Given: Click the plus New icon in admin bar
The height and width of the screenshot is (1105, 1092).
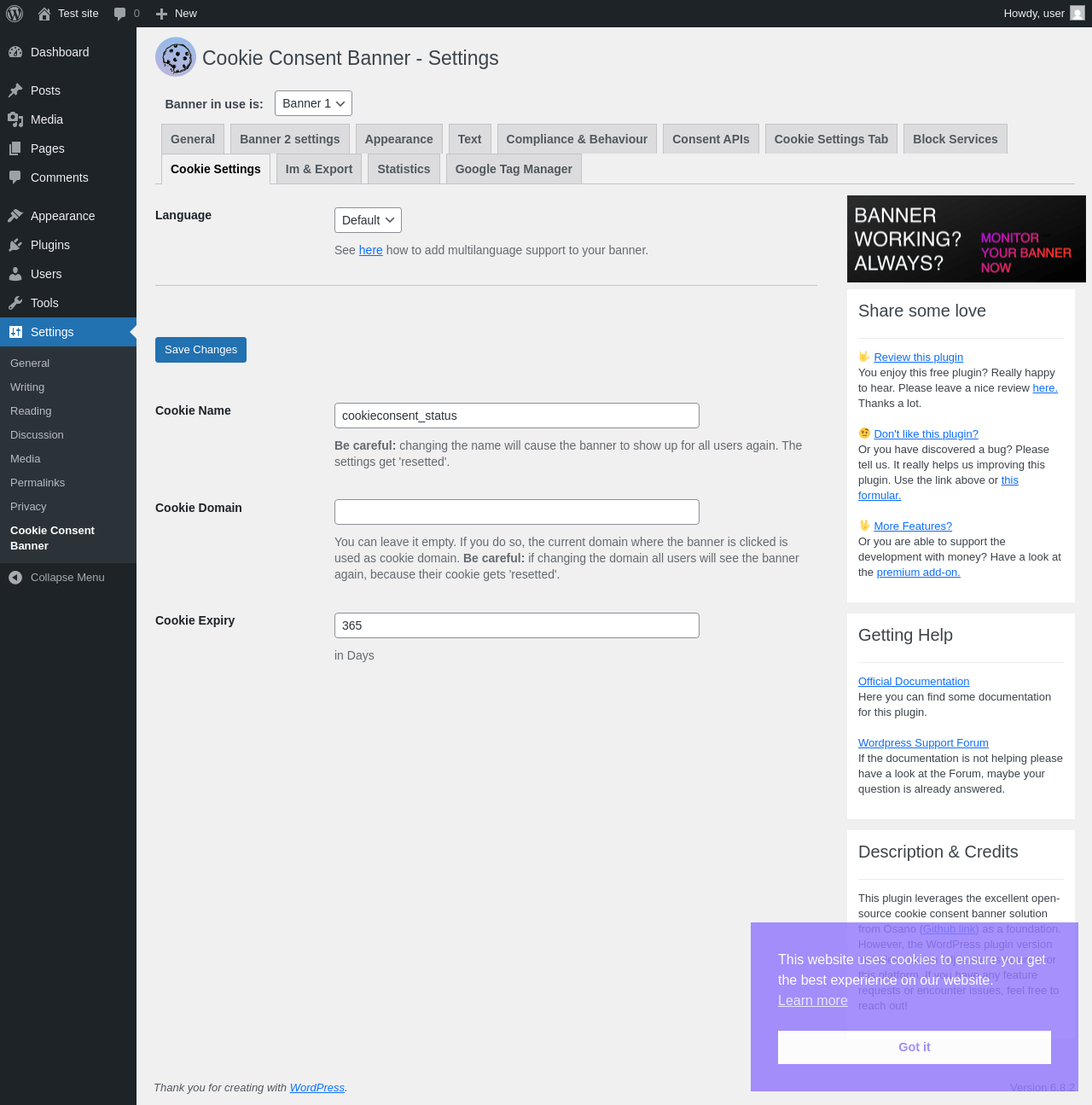Looking at the screenshot, I should (161, 14).
